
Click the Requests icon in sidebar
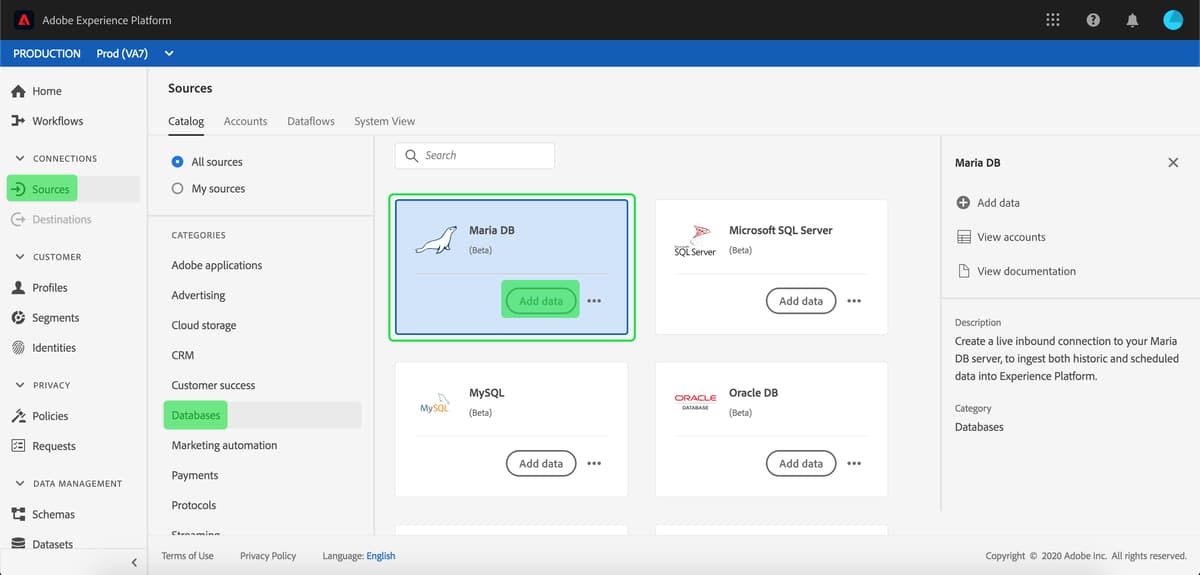coord(18,446)
